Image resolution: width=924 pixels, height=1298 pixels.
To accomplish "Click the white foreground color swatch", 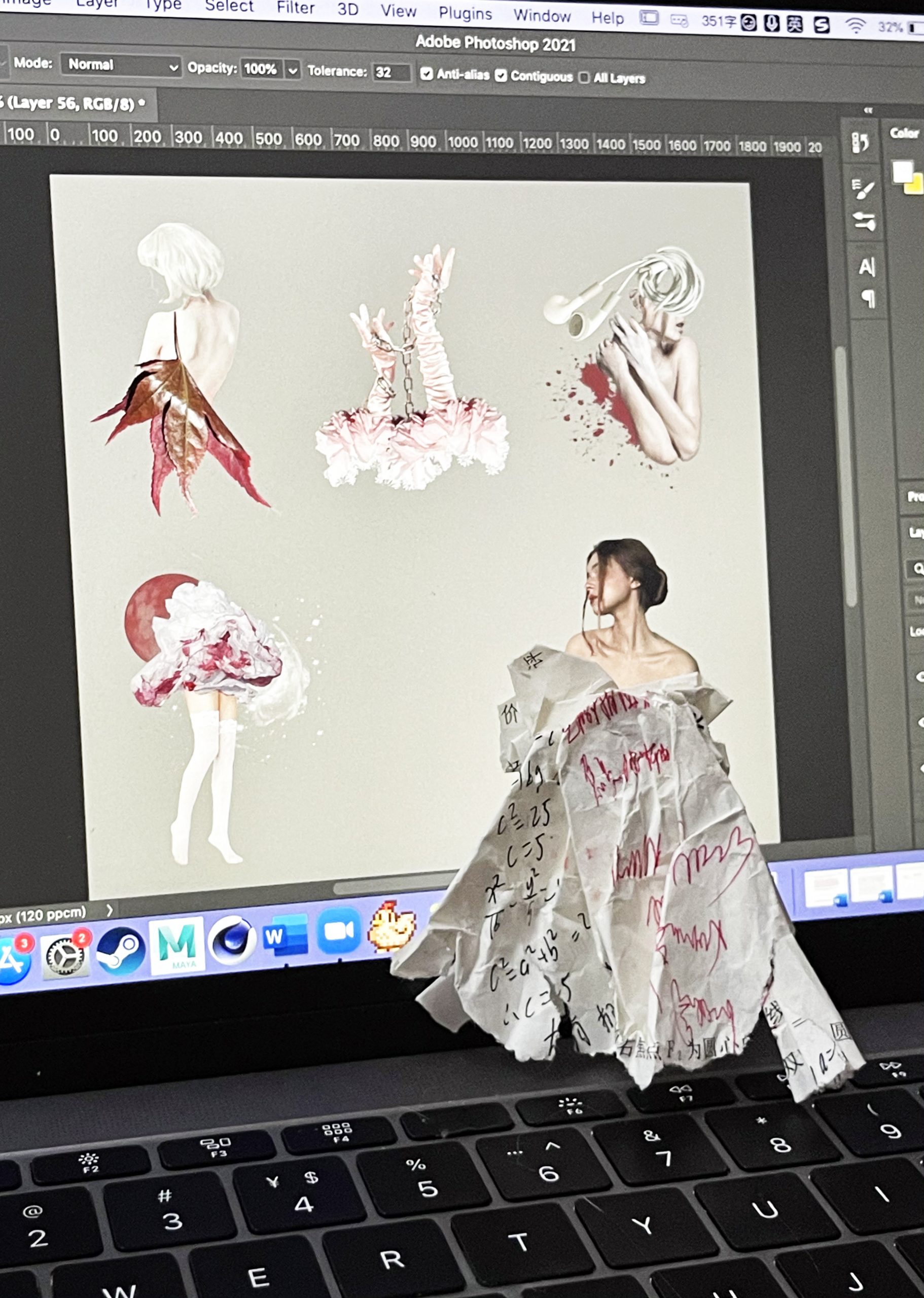I will tap(902, 171).
